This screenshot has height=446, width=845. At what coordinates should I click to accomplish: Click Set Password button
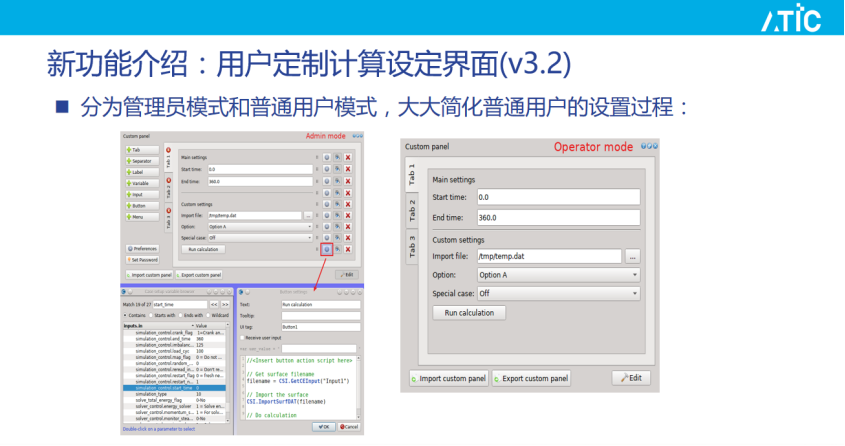click(142, 260)
